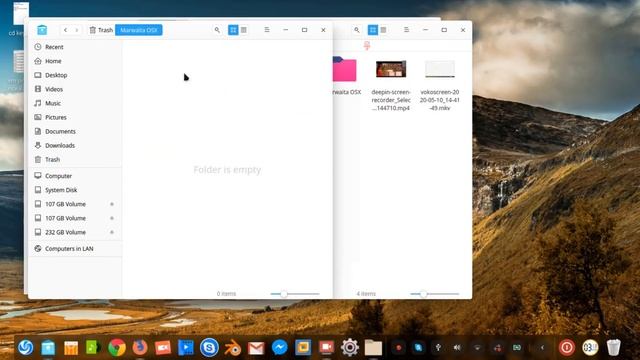The width and height of the screenshot is (640, 360).
Task: Open the file manager folder in dock
Action: click(373, 348)
